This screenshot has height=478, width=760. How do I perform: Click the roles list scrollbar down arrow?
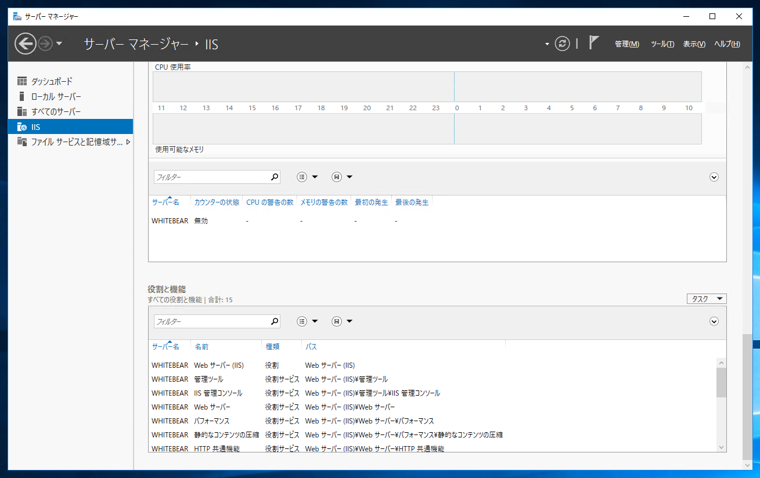721,447
